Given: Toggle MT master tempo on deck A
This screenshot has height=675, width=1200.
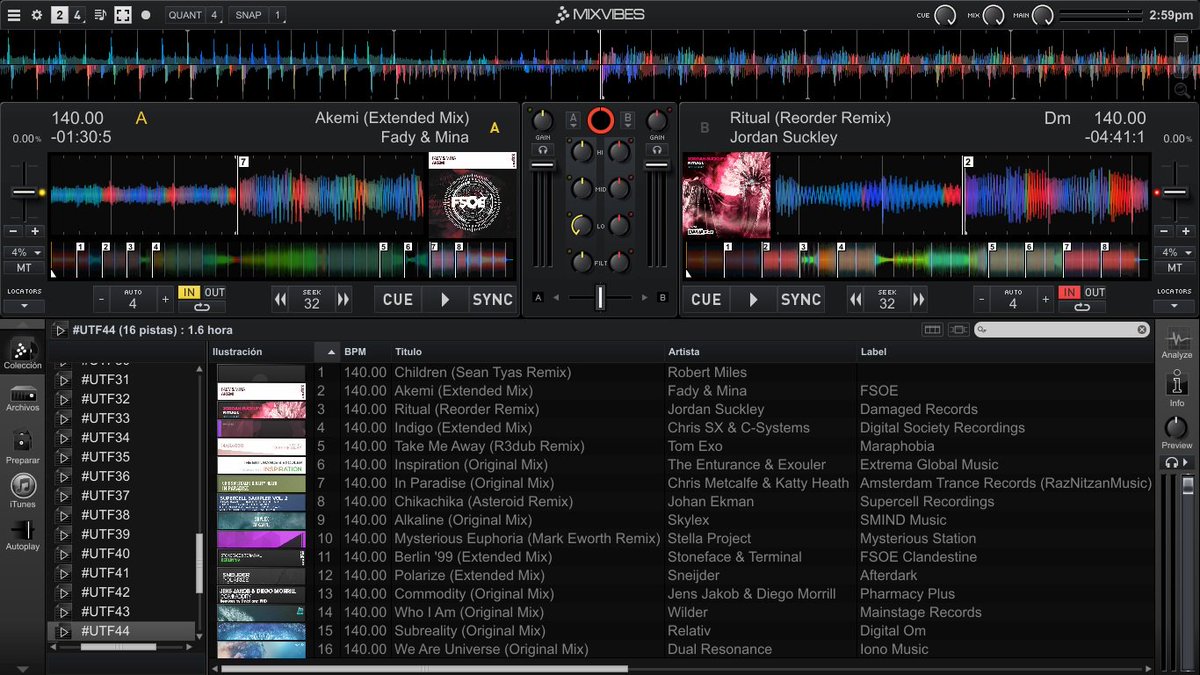Looking at the screenshot, I should pos(24,268).
